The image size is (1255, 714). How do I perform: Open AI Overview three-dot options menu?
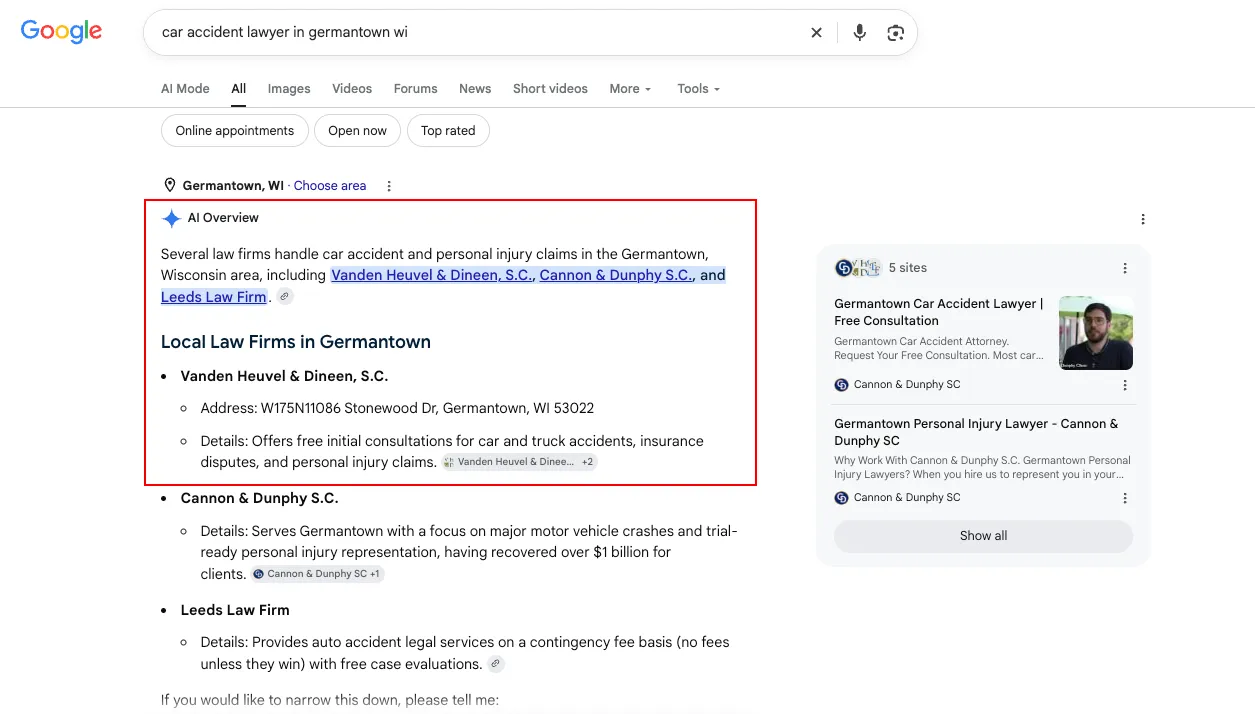[x=1143, y=219]
